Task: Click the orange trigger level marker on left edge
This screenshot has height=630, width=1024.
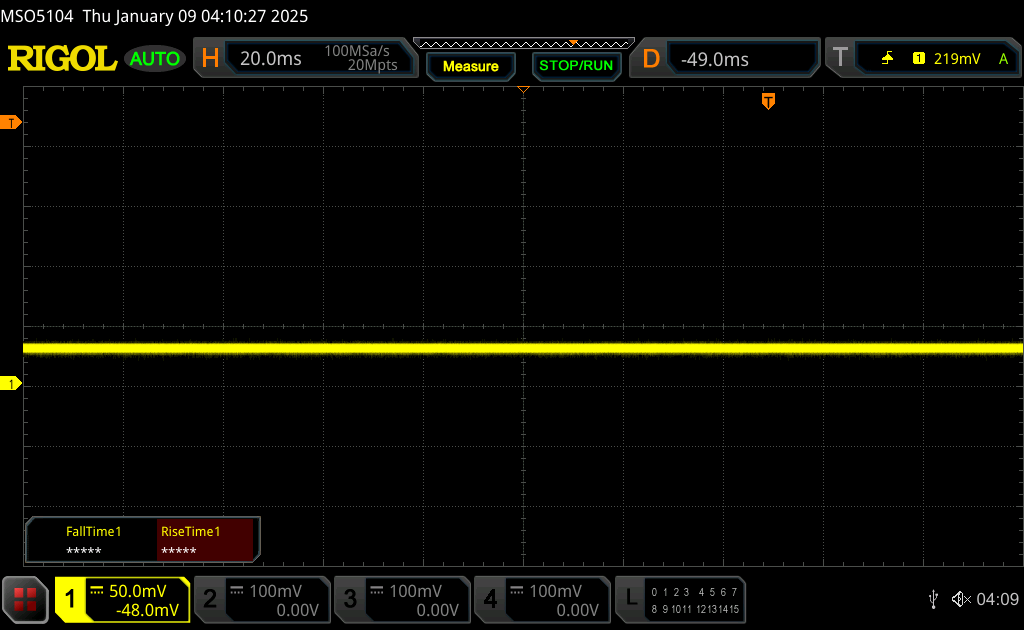Action: (12, 122)
